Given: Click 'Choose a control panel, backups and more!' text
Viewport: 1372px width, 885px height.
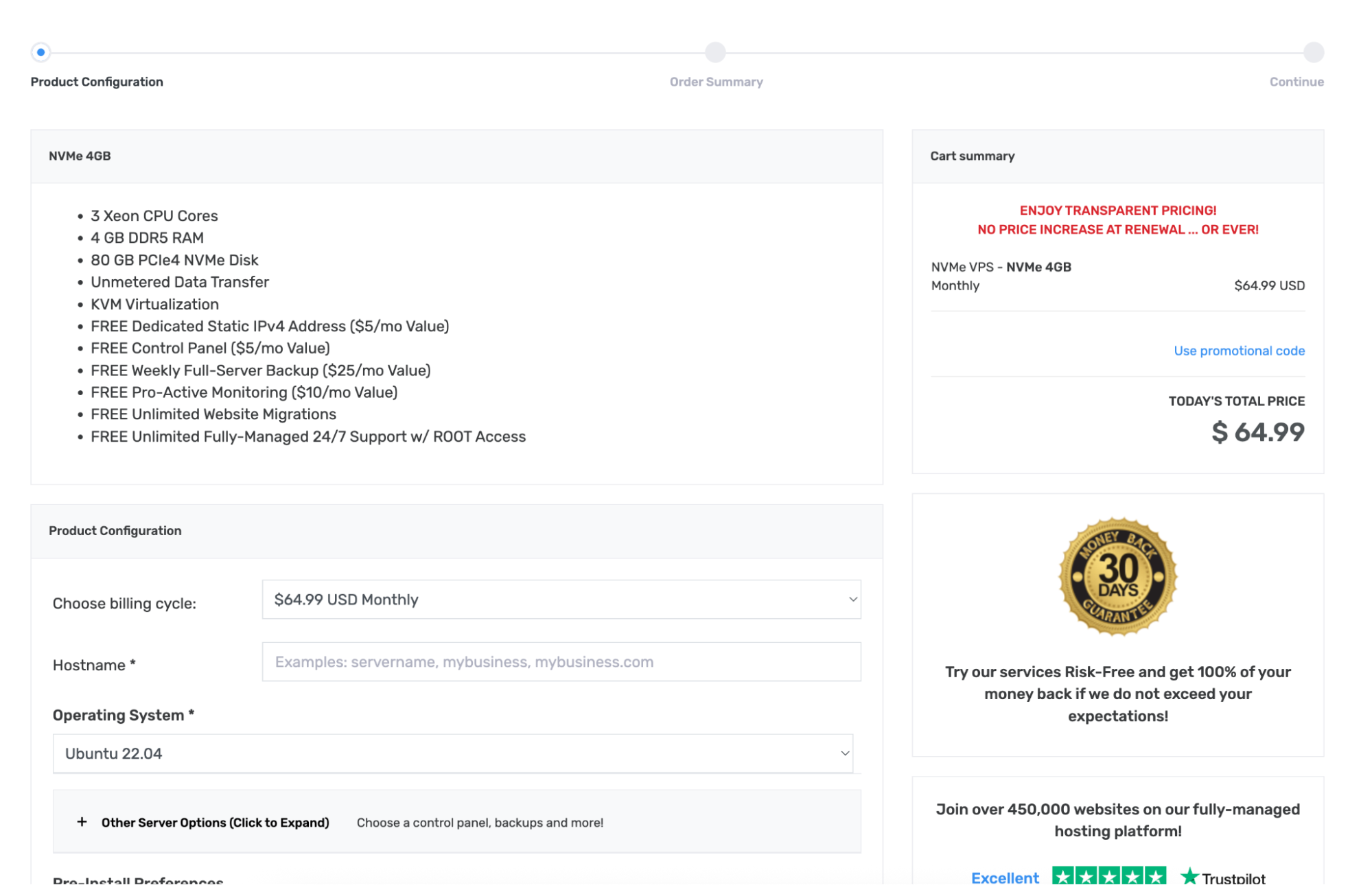Looking at the screenshot, I should [480, 823].
